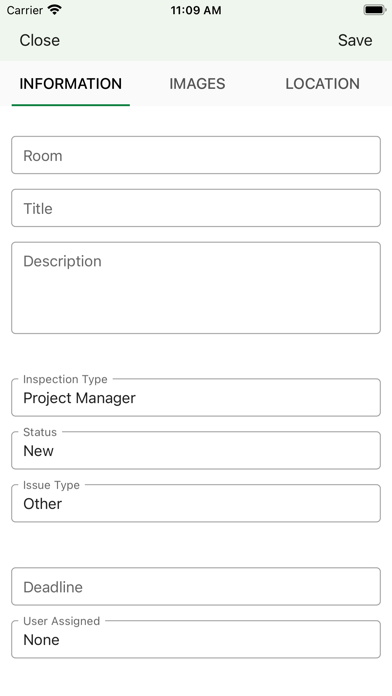Select the Title text field
The height and width of the screenshot is (696, 392).
pos(196,208)
